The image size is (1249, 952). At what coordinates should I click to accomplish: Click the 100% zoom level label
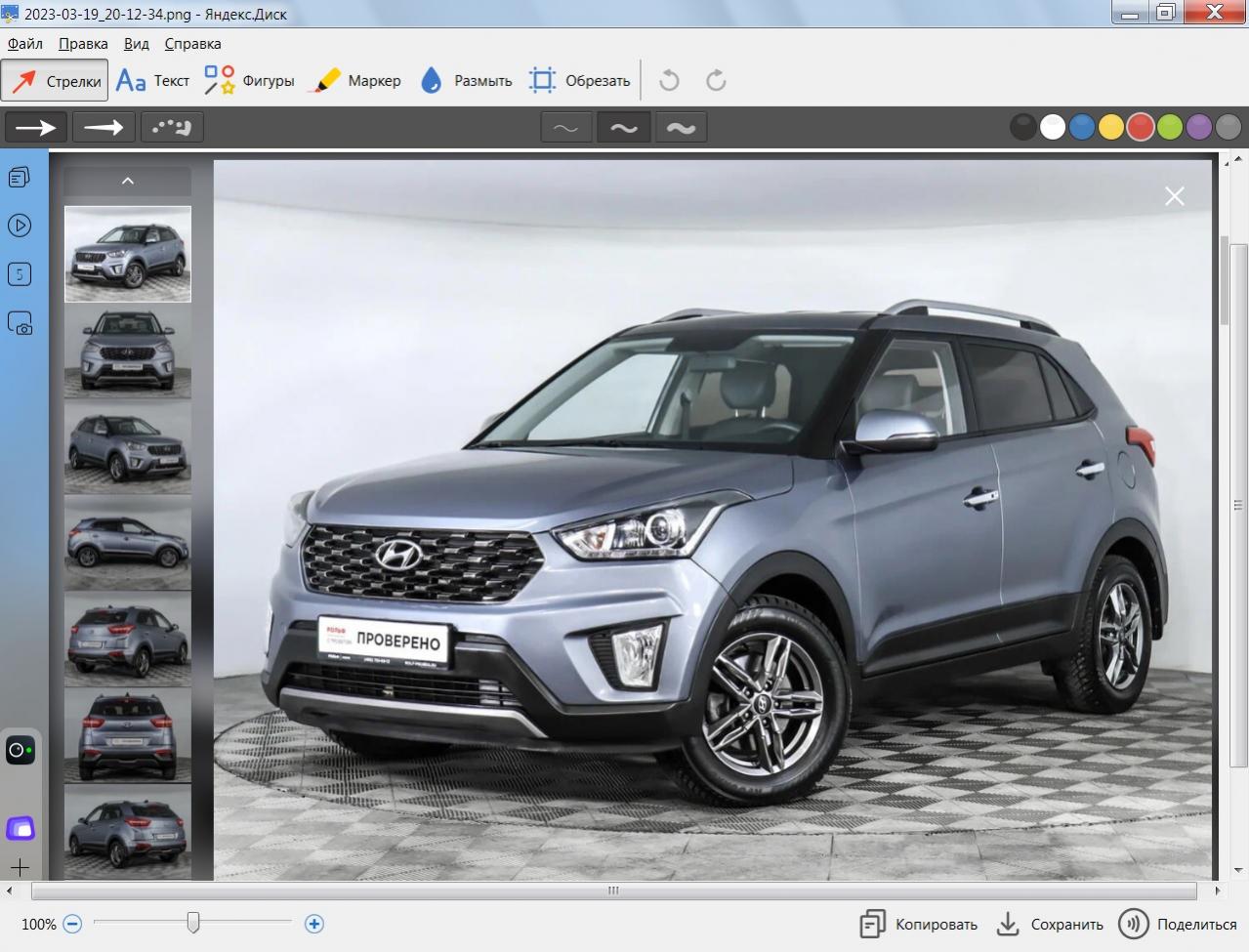click(38, 924)
